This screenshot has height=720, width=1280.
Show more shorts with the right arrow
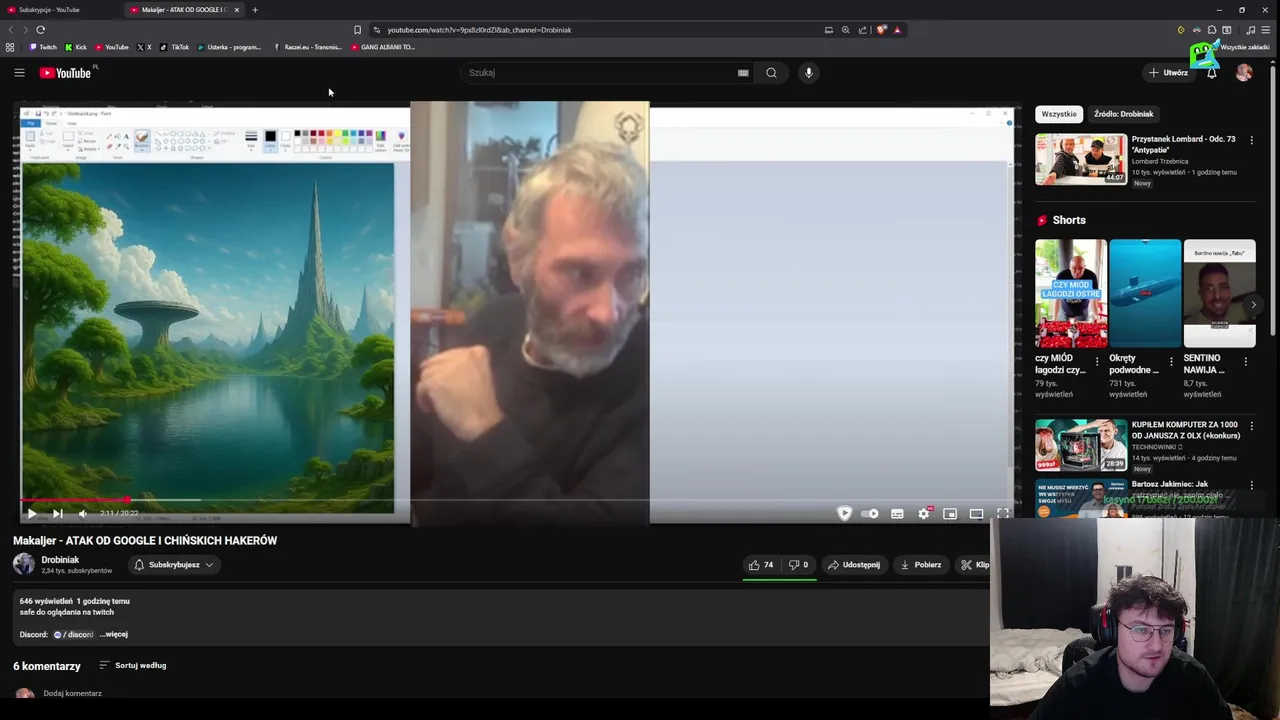1253,305
